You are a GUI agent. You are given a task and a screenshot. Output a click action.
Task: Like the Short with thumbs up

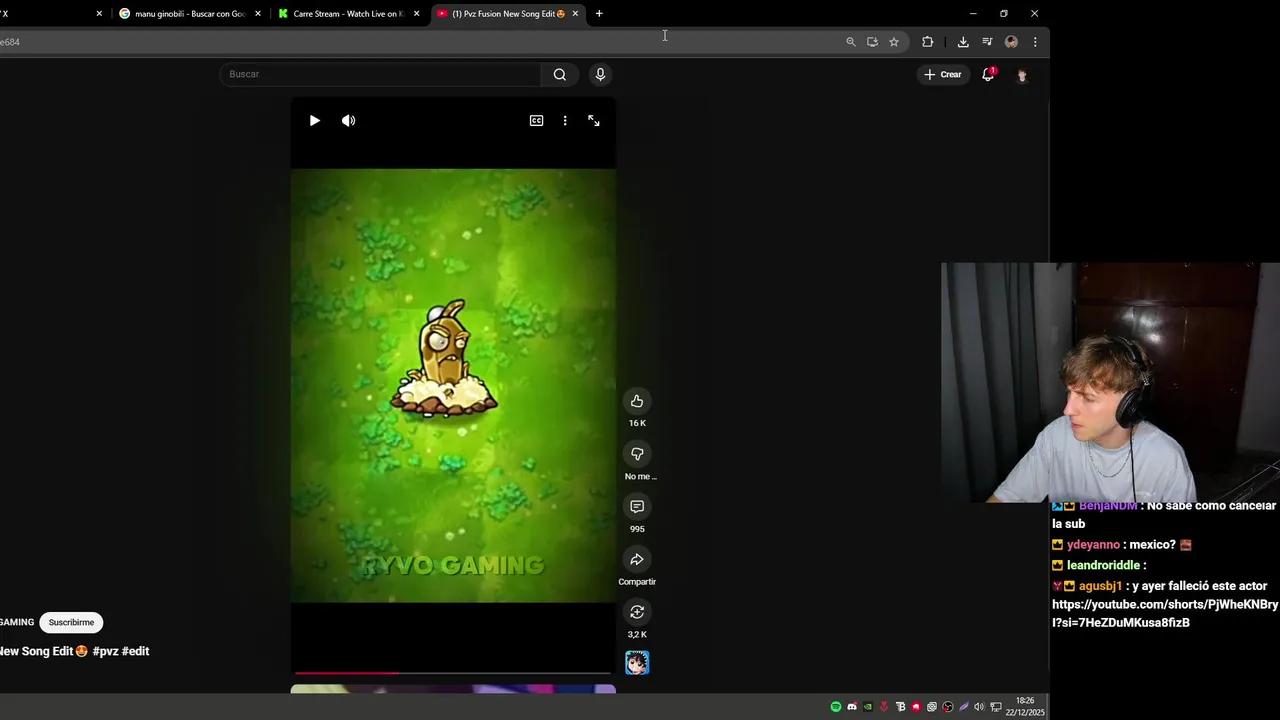pos(637,401)
